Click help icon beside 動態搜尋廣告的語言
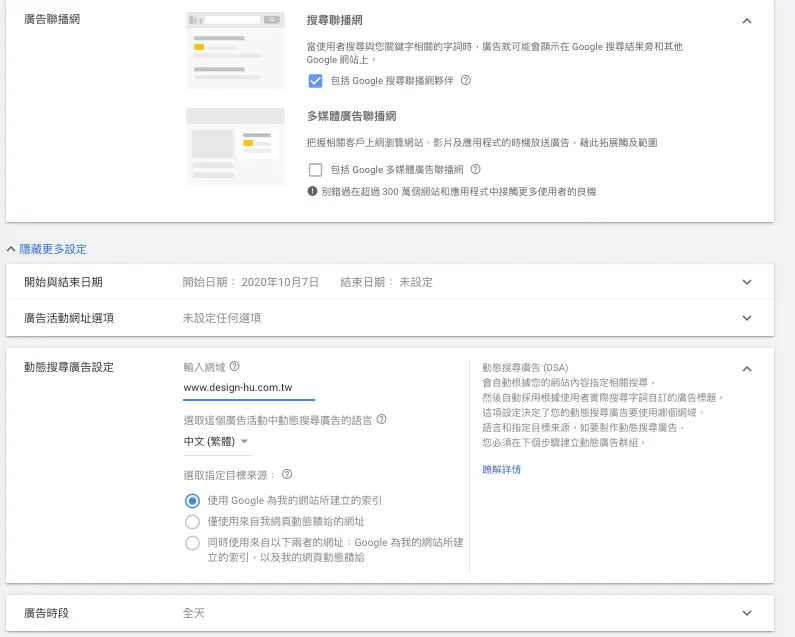The image size is (795, 637). tap(382, 419)
